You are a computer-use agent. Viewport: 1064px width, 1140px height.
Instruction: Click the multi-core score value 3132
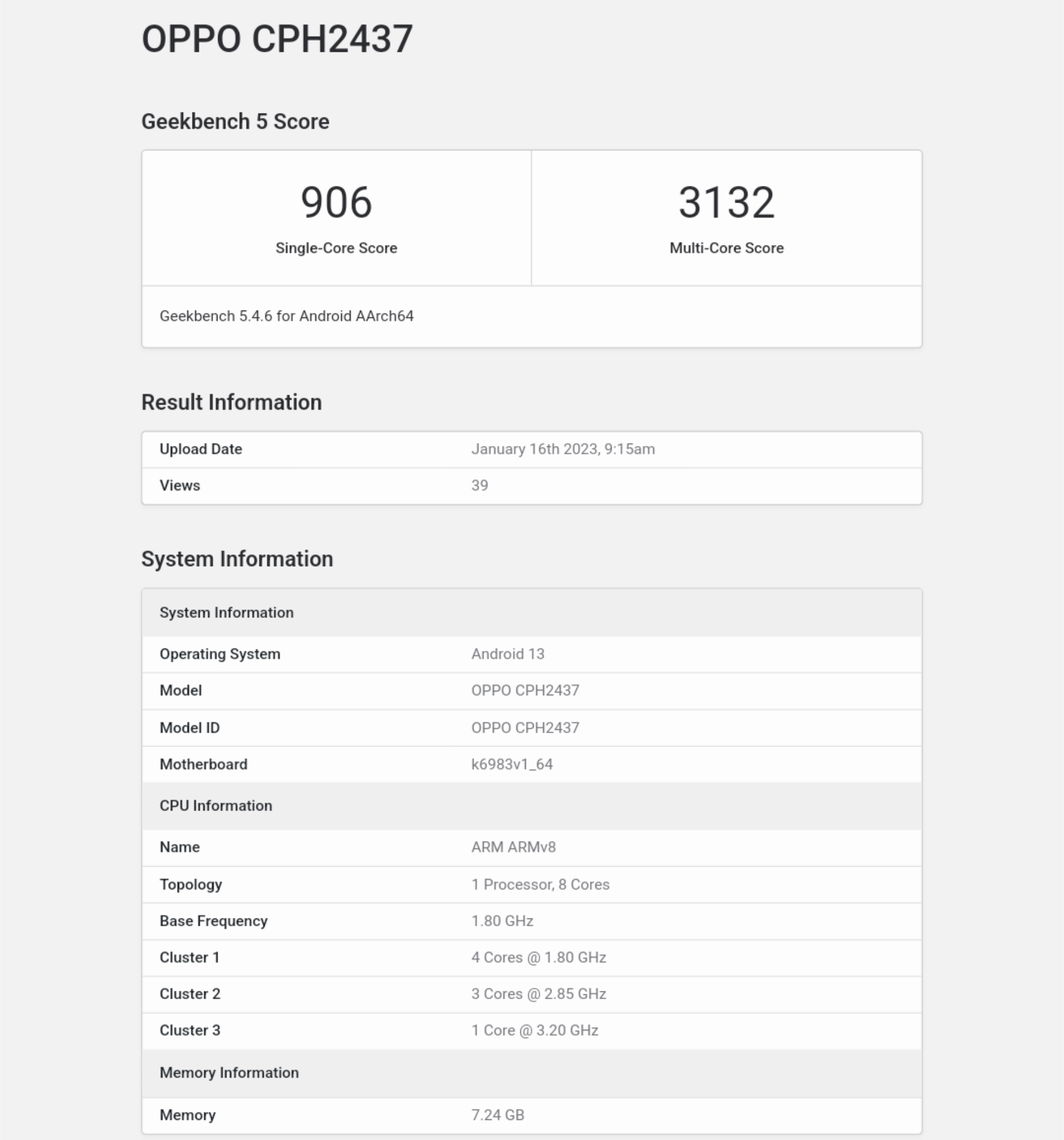(726, 203)
